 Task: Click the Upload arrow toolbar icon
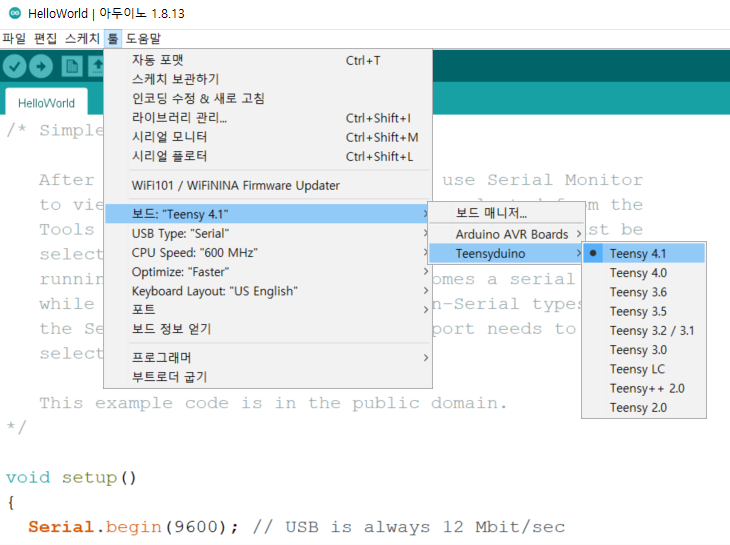point(41,67)
